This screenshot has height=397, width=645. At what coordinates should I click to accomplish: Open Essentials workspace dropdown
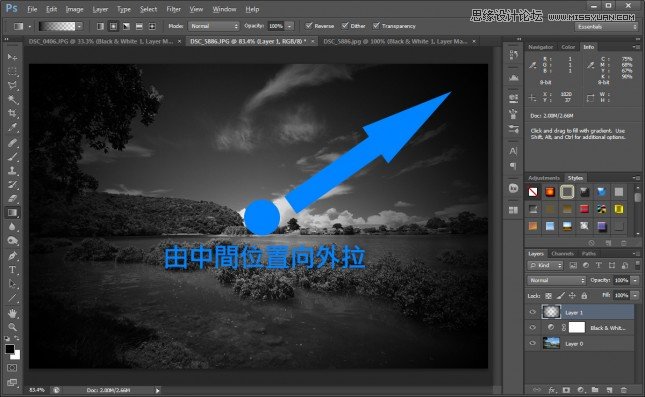pos(606,27)
